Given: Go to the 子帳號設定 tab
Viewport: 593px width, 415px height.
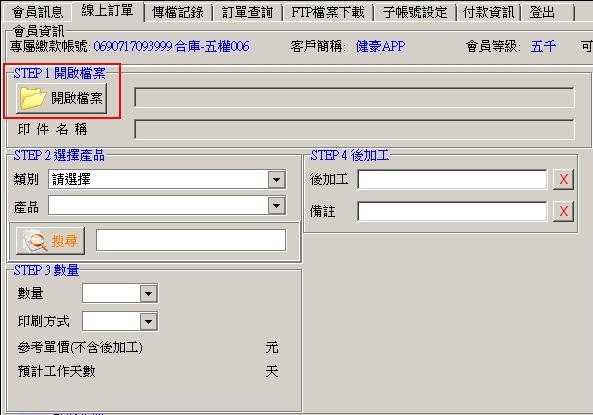Looking at the screenshot, I should pos(414,12).
